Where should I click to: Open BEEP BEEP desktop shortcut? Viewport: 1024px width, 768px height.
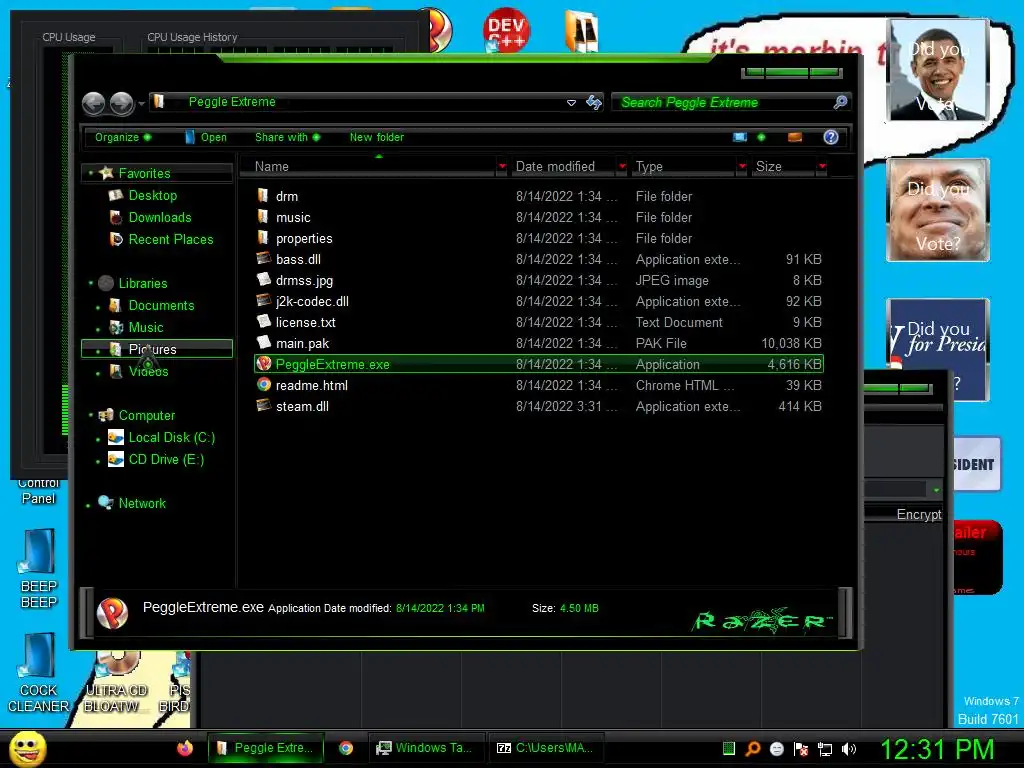tap(39, 569)
